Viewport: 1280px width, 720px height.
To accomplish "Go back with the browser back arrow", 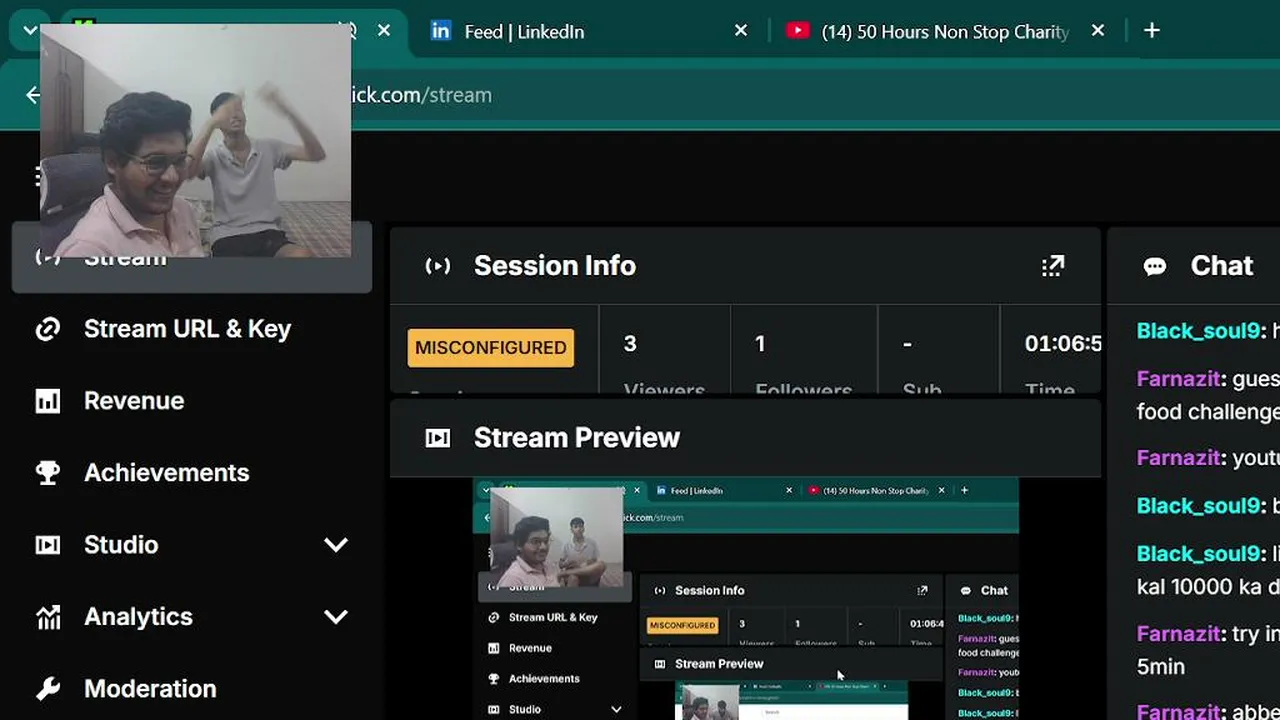I will point(33,95).
